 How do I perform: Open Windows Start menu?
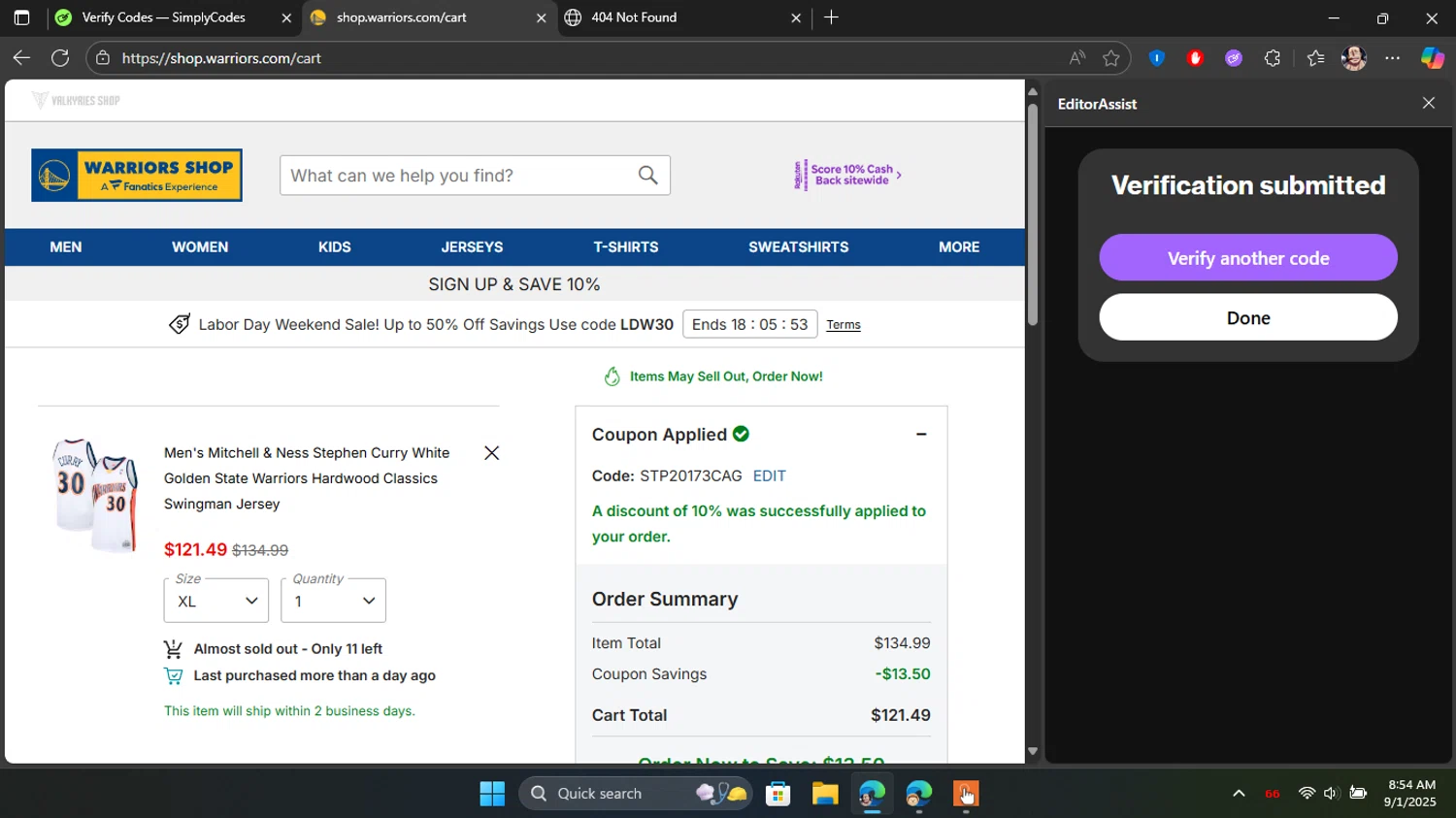pyautogui.click(x=492, y=794)
